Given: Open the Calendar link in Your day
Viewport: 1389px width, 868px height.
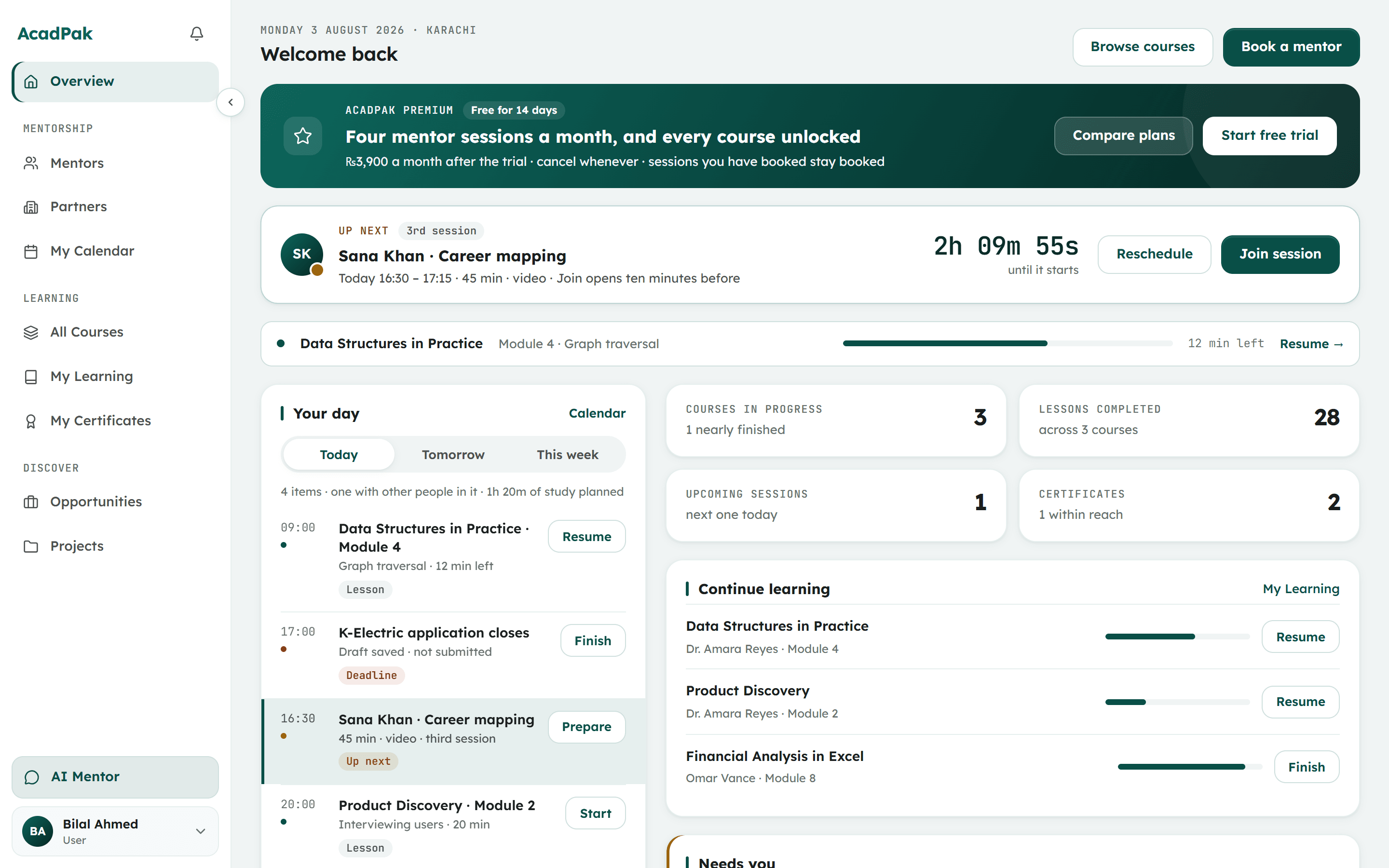Looking at the screenshot, I should pos(597,413).
